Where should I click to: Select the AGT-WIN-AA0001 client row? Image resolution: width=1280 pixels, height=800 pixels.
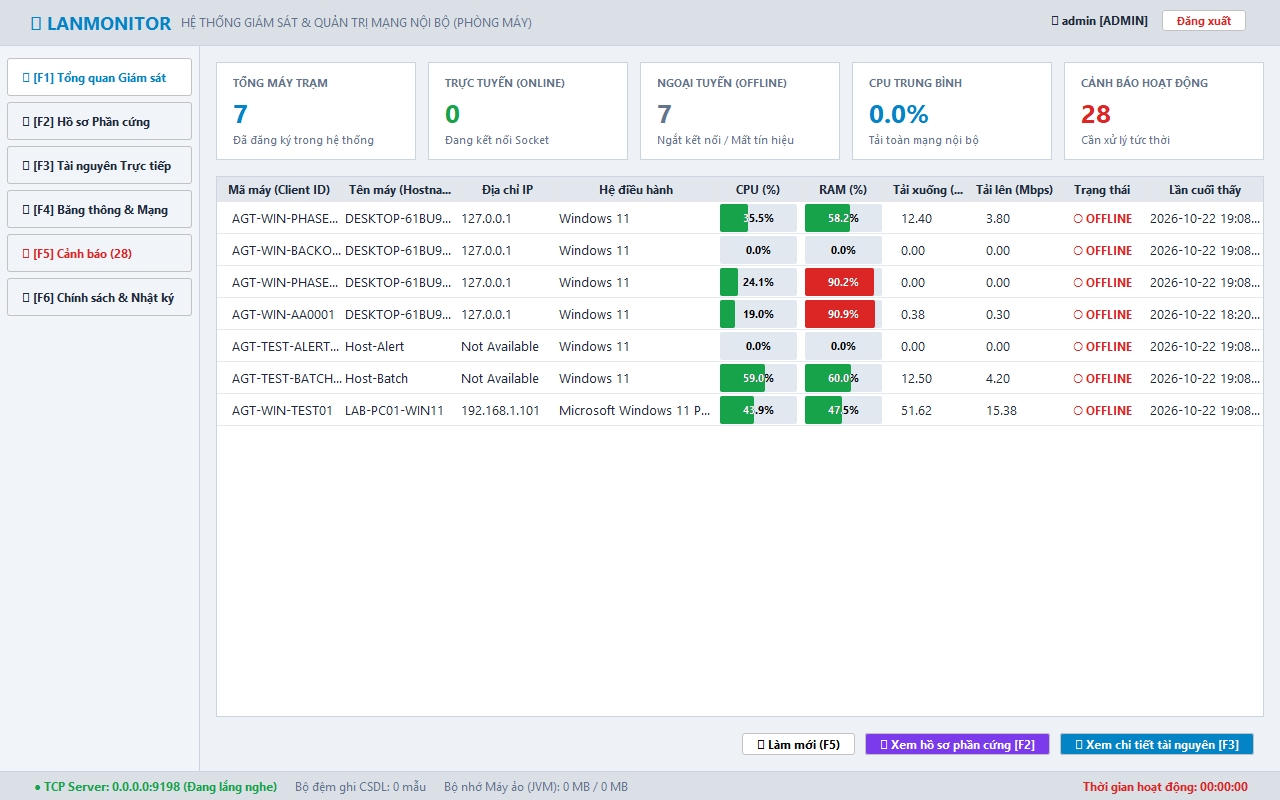tap(740, 314)
